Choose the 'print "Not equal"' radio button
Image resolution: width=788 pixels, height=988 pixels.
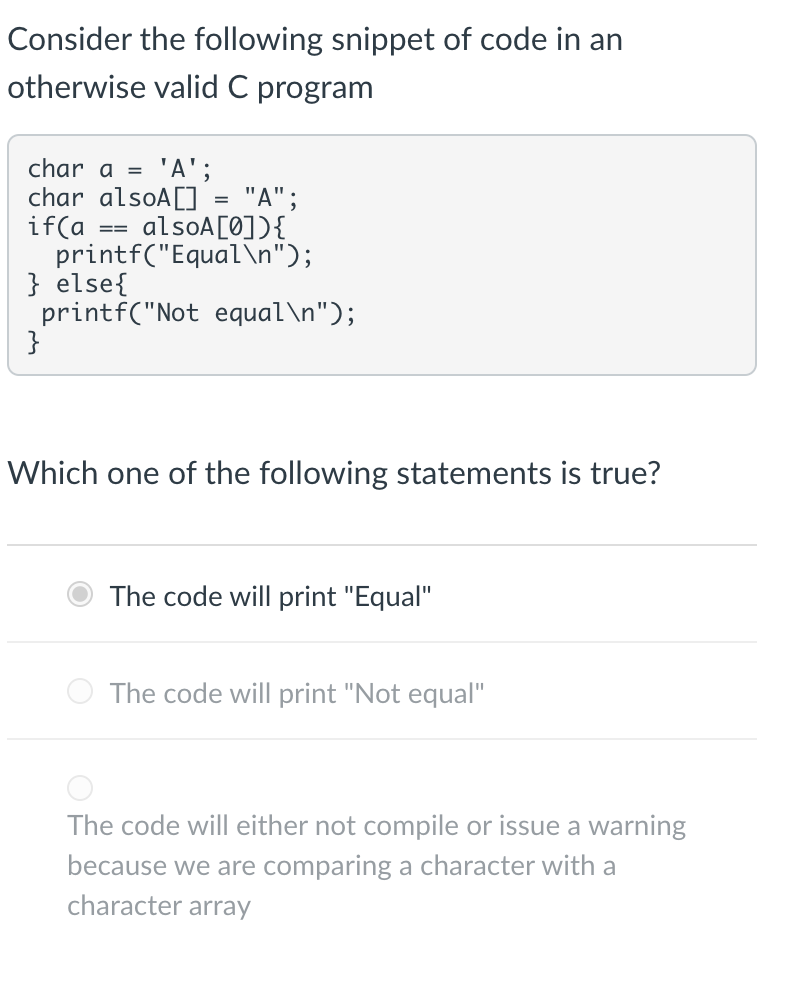(80, 691)
